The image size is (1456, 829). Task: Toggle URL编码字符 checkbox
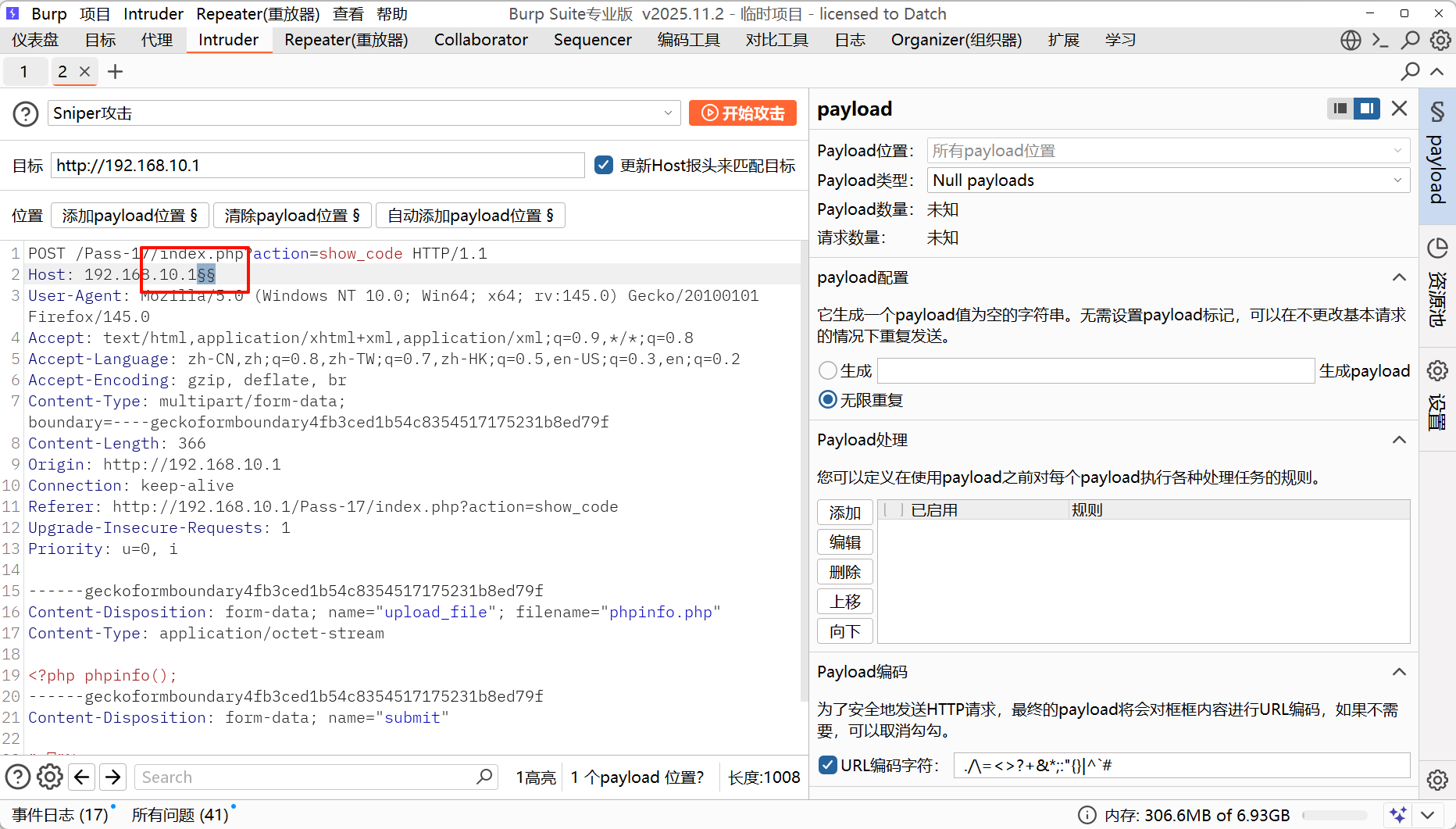[x=827, y=765]
